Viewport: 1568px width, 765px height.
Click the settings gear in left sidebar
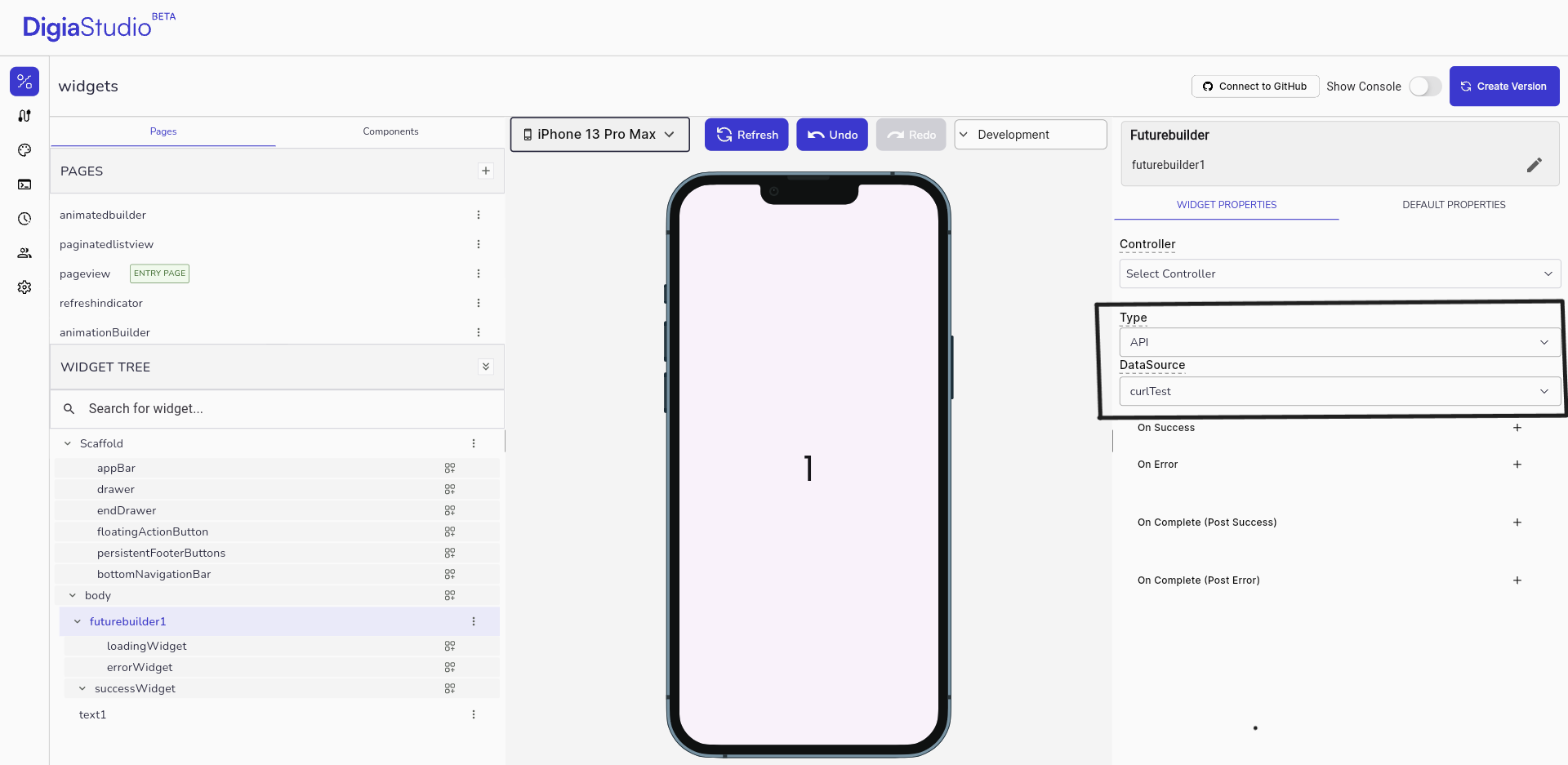coord(24,287)
